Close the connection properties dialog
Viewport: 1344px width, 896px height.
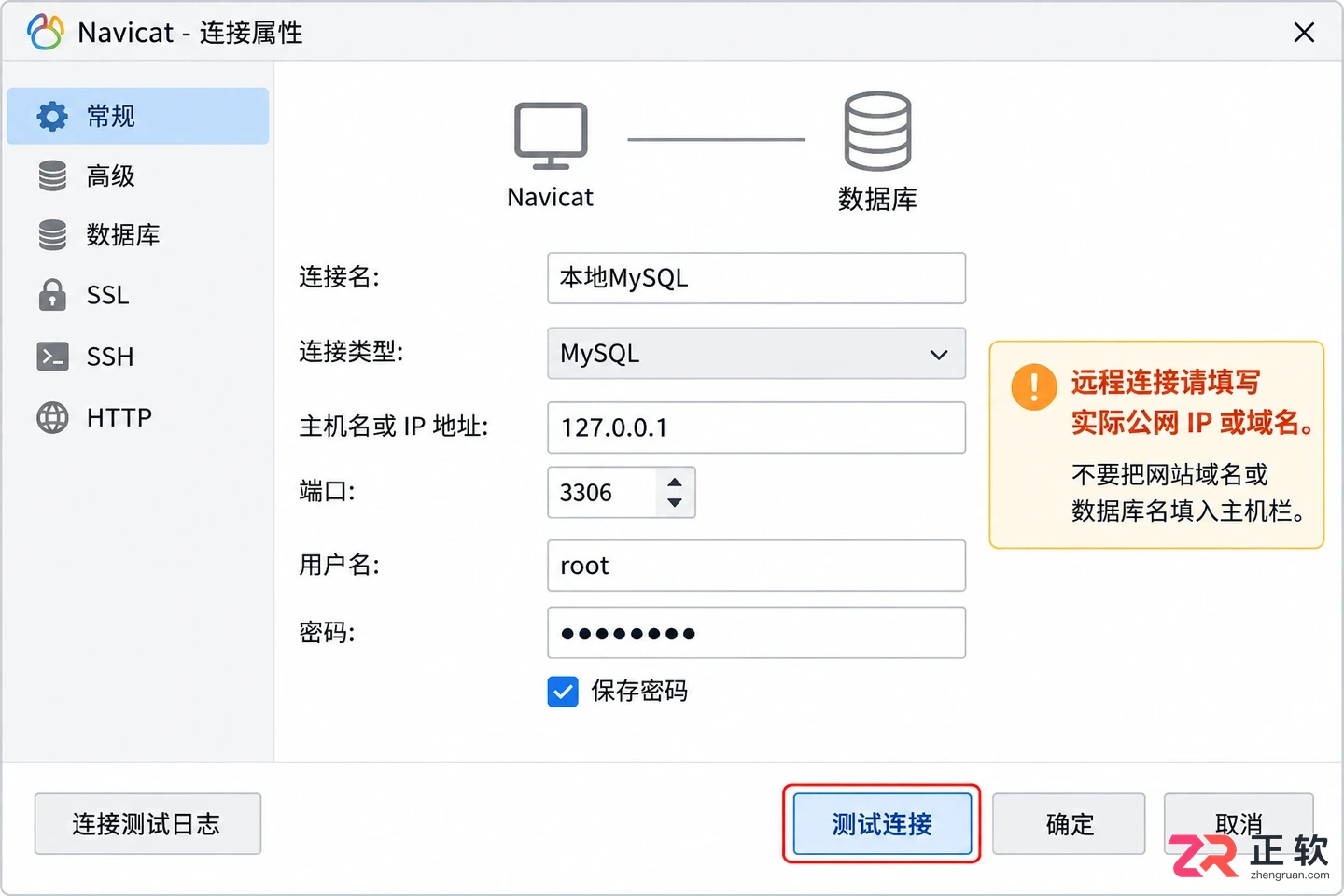pyautogui.click(x=1304, y=33)
